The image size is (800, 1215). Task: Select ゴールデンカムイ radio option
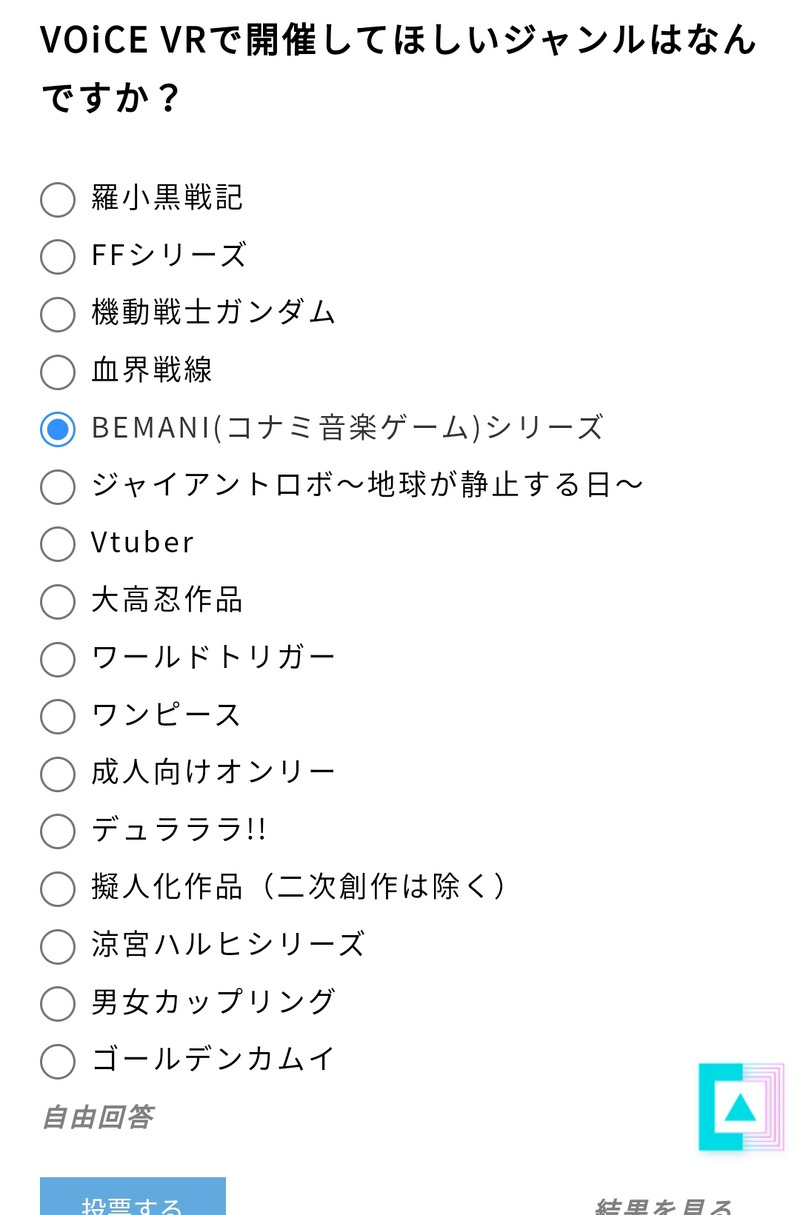58,1060
